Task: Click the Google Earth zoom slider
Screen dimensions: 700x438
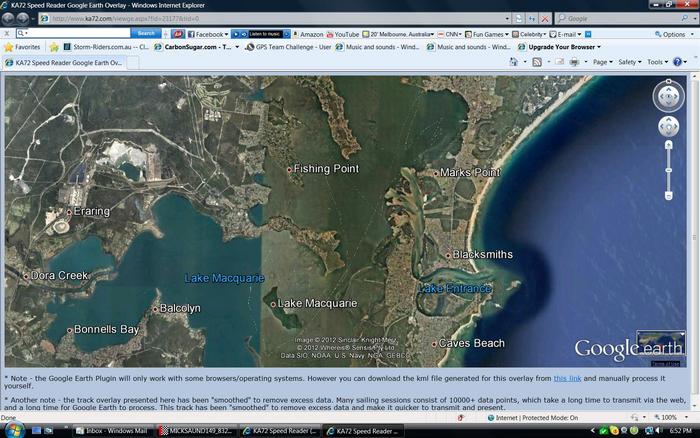Action: pos(668,170)
